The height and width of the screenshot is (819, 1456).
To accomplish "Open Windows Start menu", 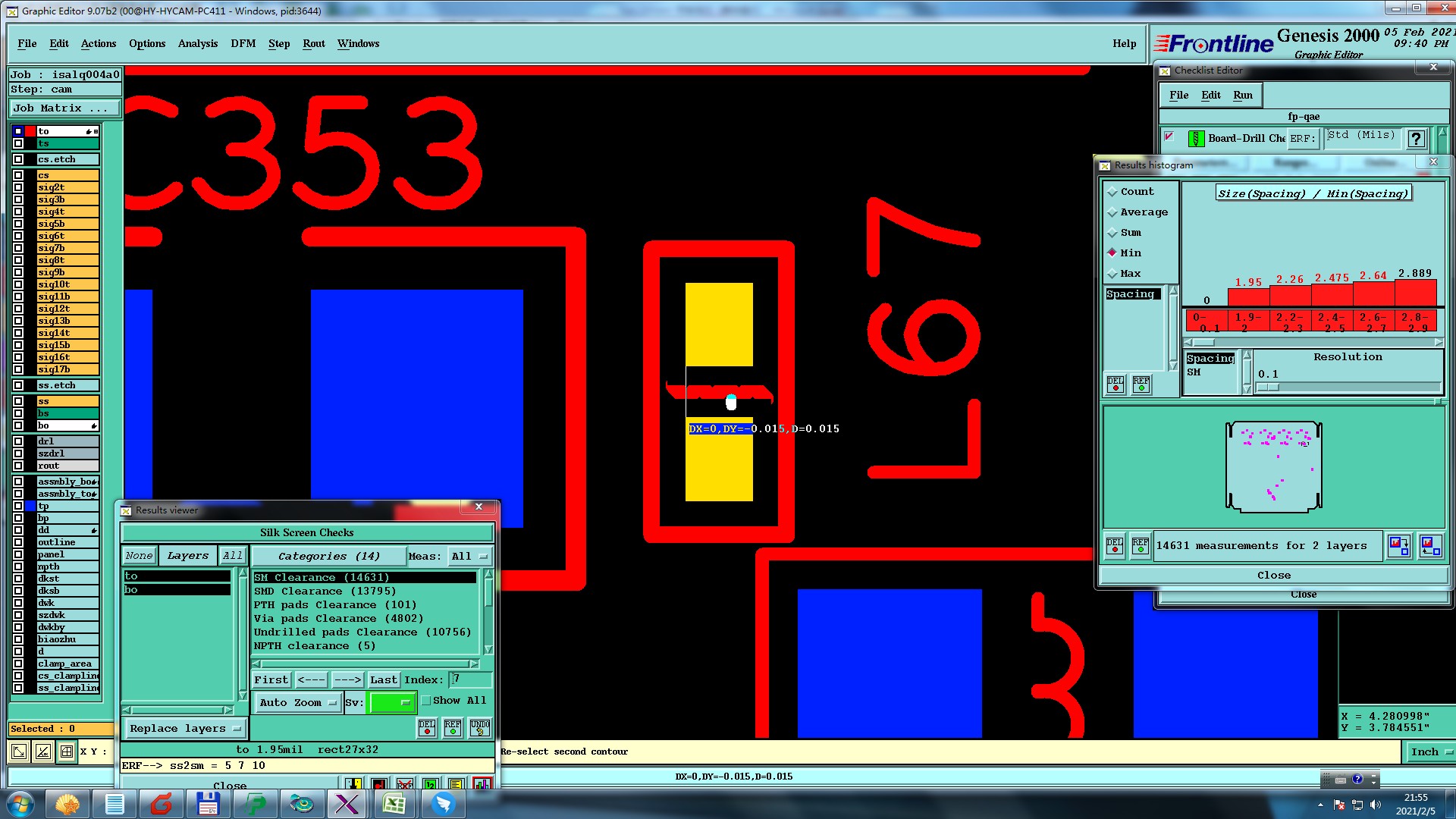I will [20, 804].
